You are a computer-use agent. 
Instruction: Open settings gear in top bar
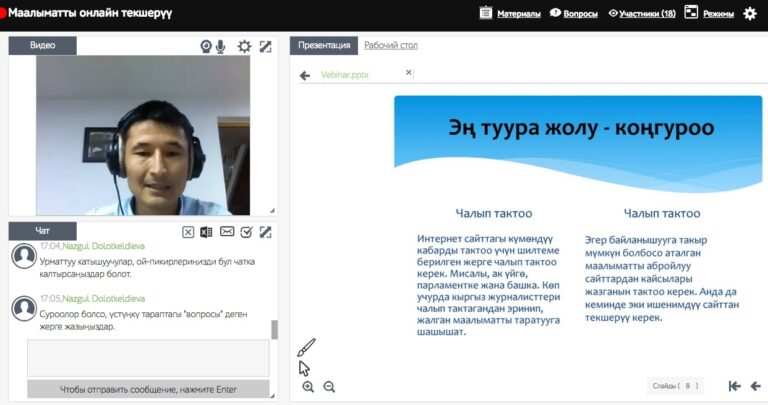[750, 13]
